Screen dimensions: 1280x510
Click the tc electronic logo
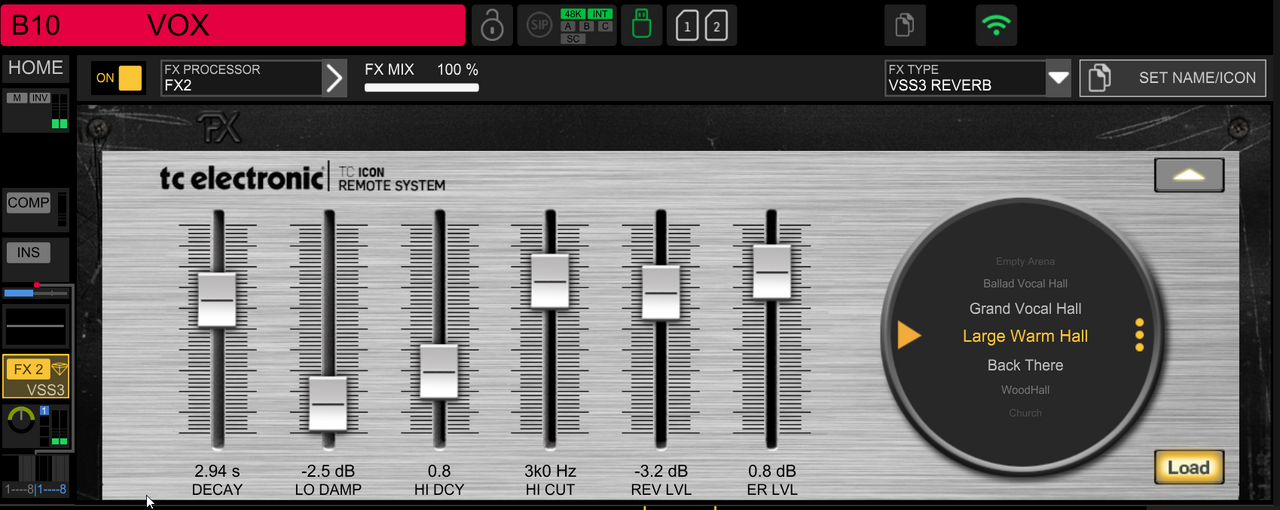241,178
